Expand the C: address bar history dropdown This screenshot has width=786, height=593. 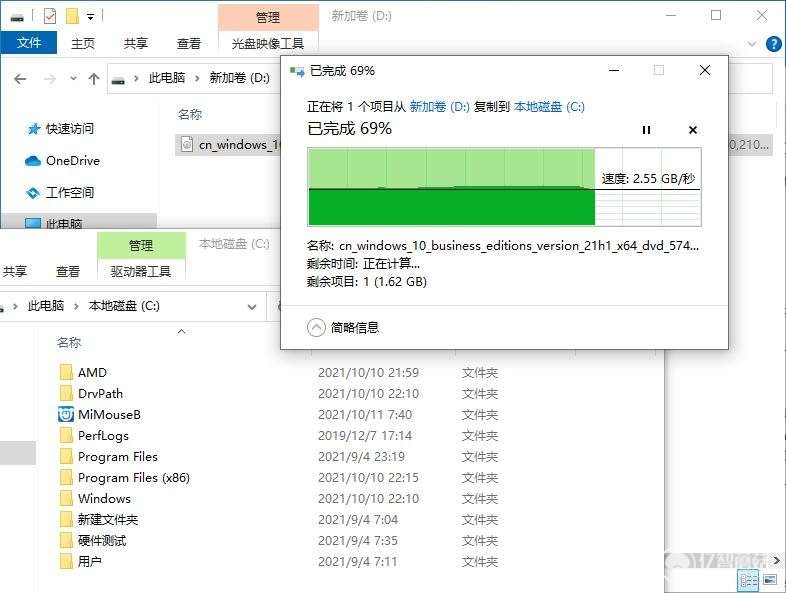[x=252, y=306]
